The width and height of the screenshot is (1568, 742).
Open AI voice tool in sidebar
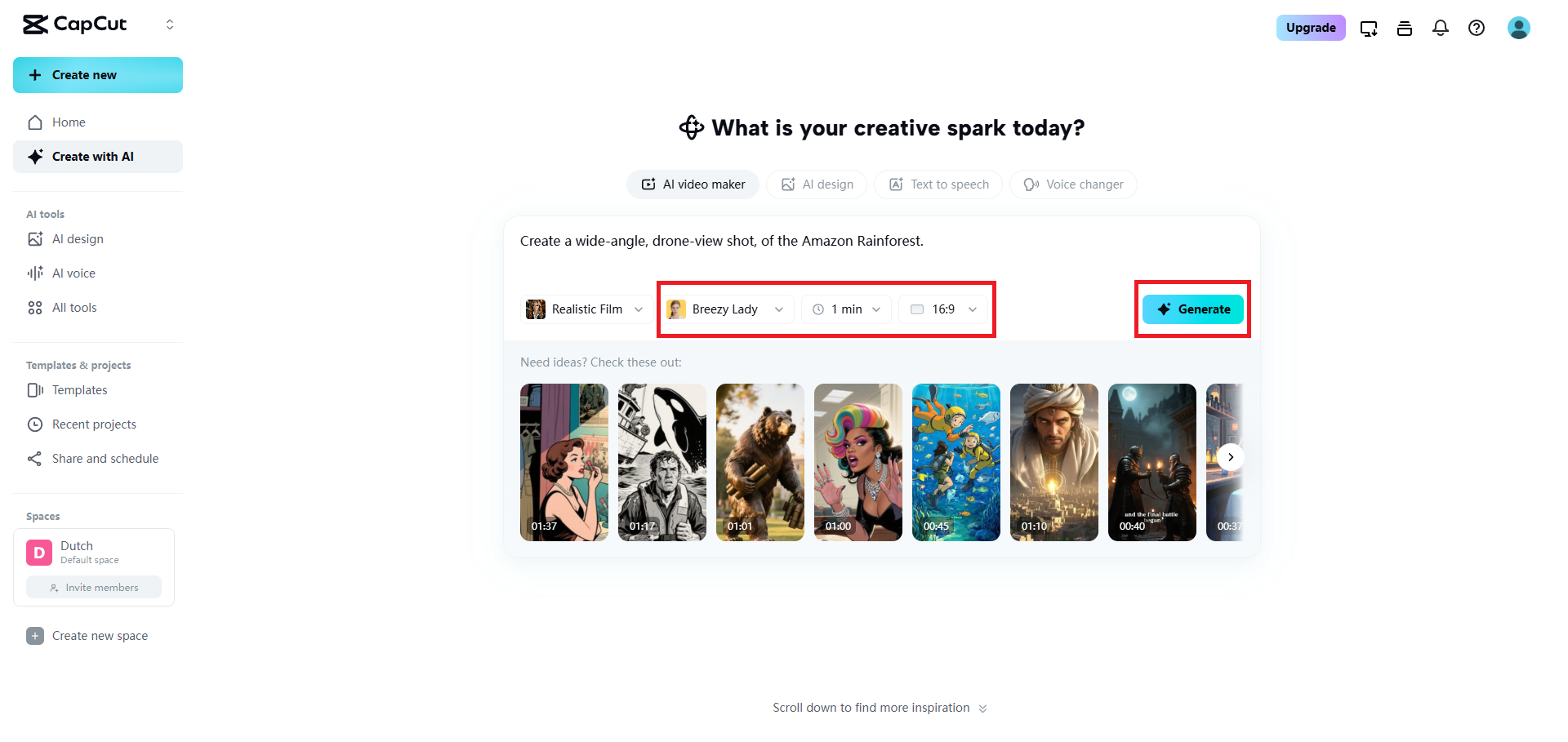[73, 273]
